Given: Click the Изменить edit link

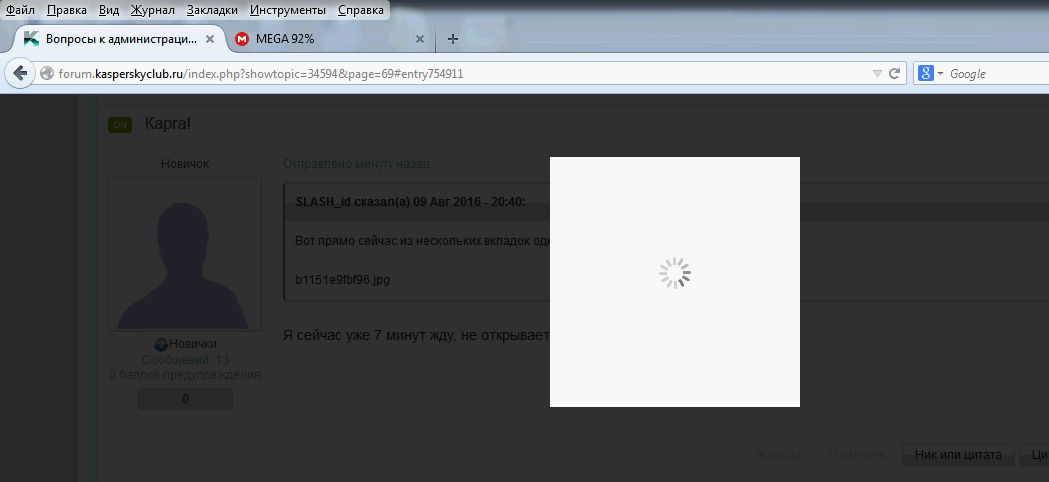Looking at the screenshot, I should point(857,455).
